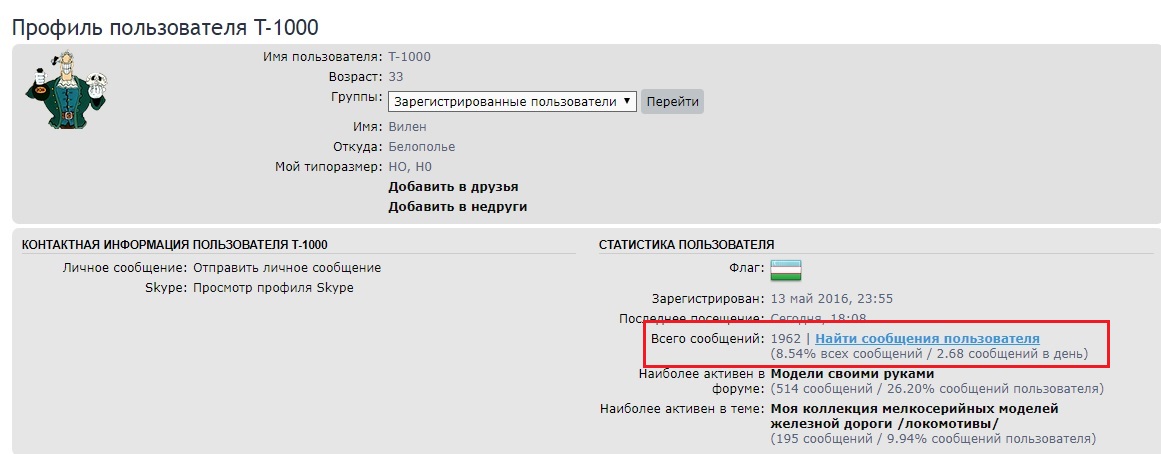1161x454 pixels.
Task: Open the Модели своими руками forum link
Action: pos(852,374)
